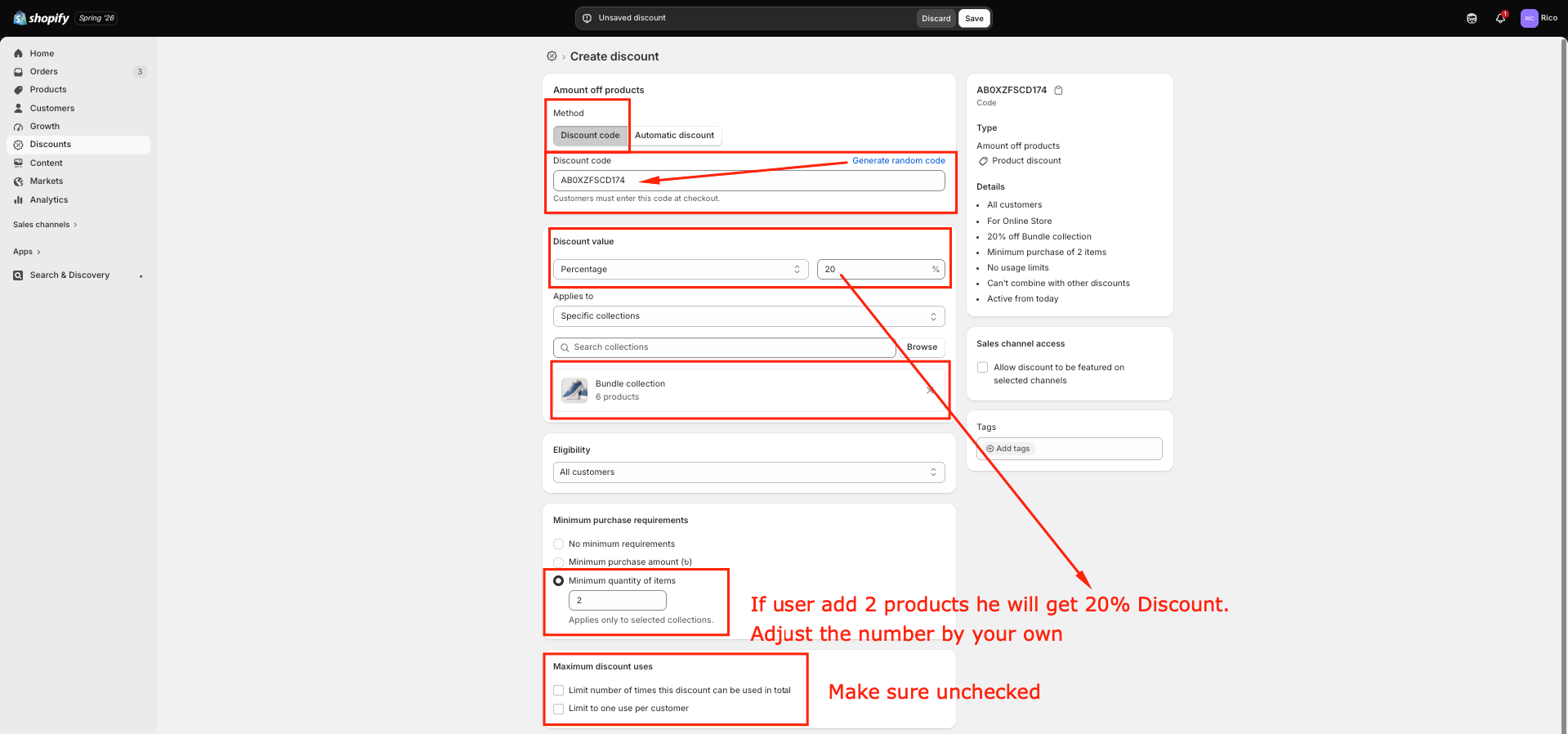Click the Search & Discovery pin dot
The height and width of the screenshot is (734, 1568).
pos(141,276)
